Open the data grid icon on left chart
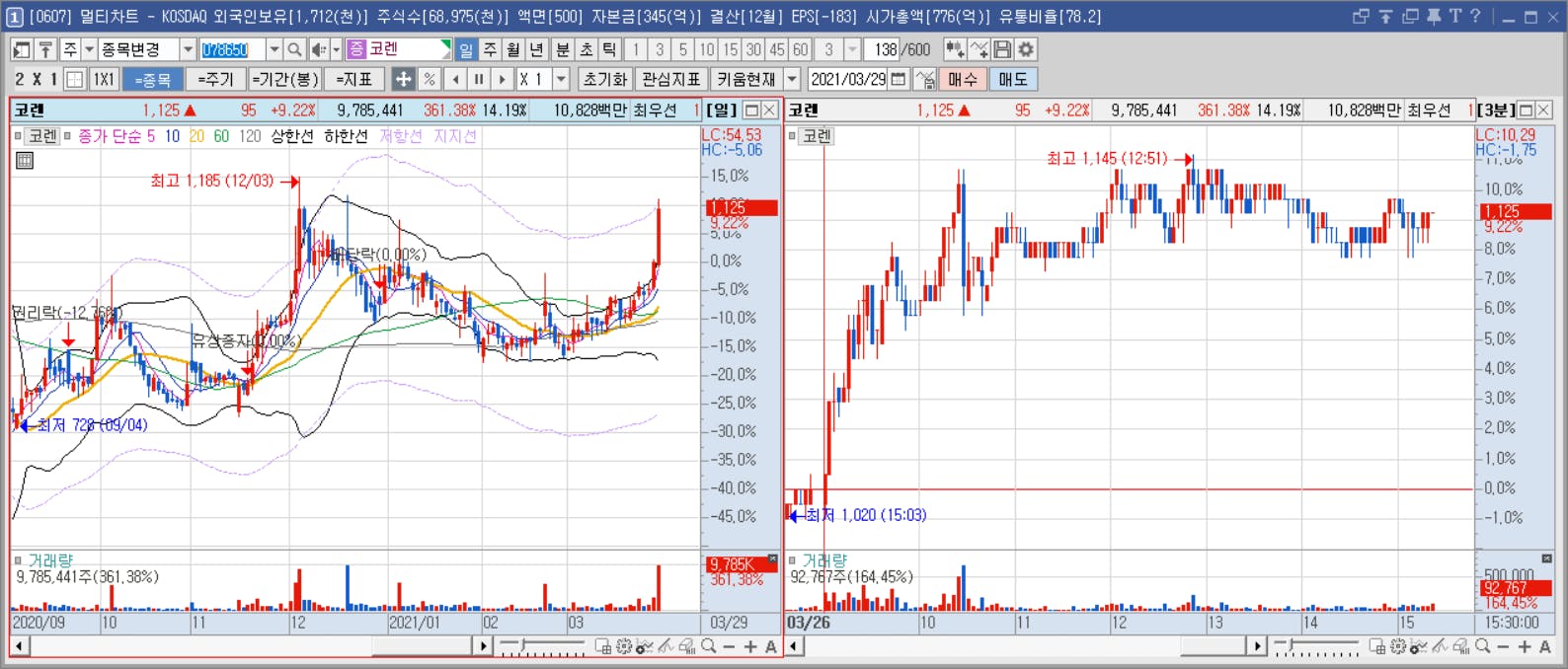The height and width of the screenshot is (669, 1568). tap(25, 160)
